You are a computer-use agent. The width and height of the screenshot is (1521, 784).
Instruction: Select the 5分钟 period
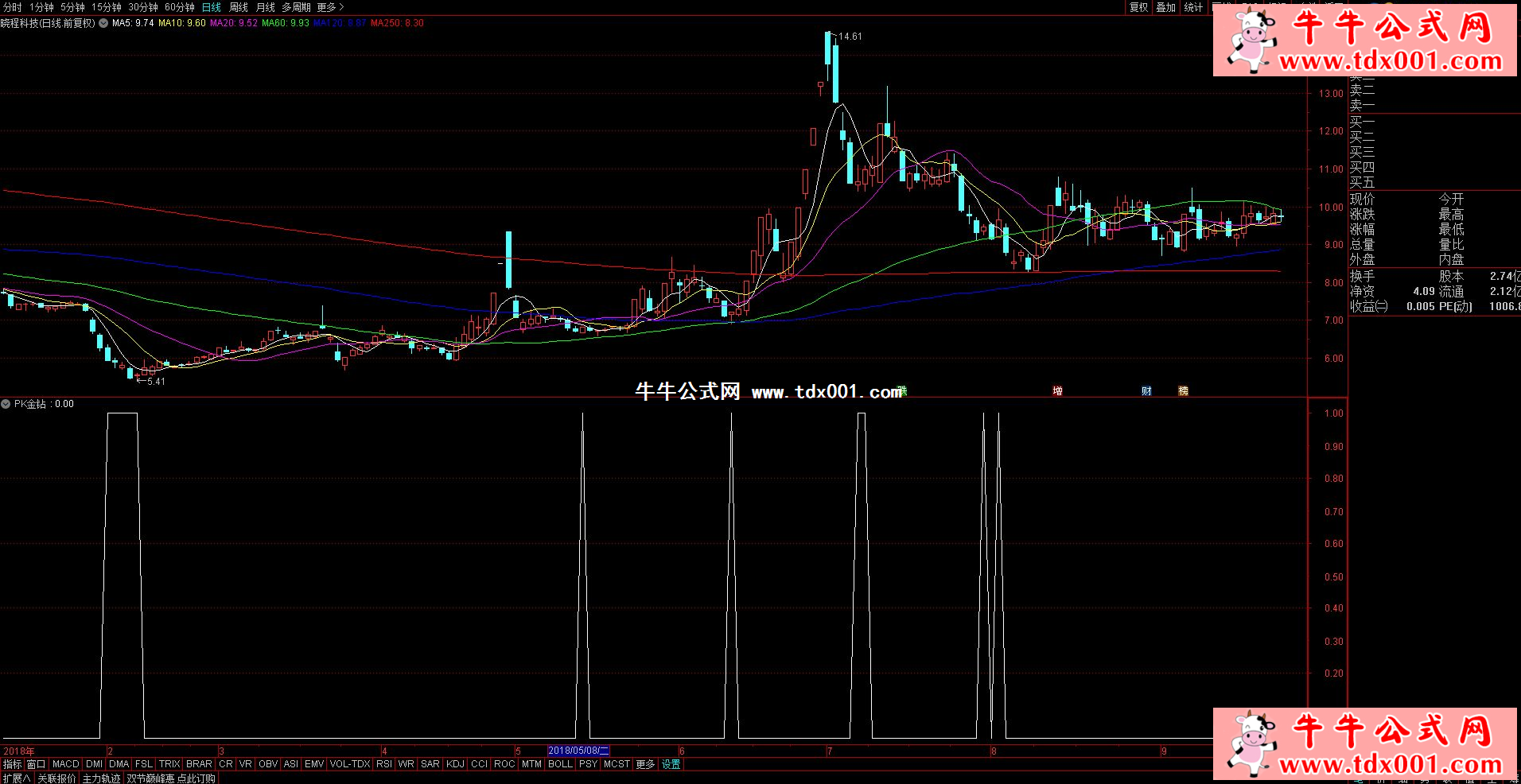click(72, 7)
